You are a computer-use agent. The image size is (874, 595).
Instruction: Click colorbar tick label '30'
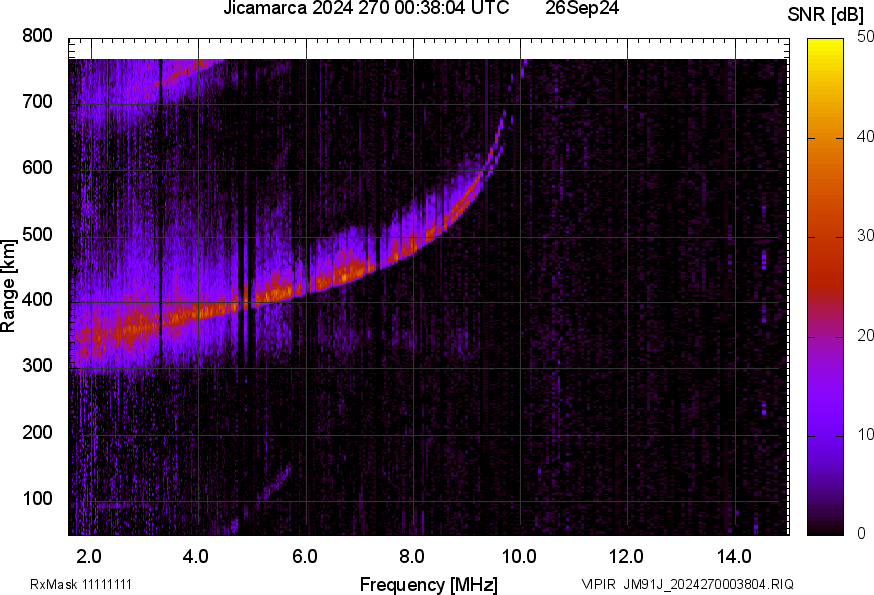tap(865, 236)
